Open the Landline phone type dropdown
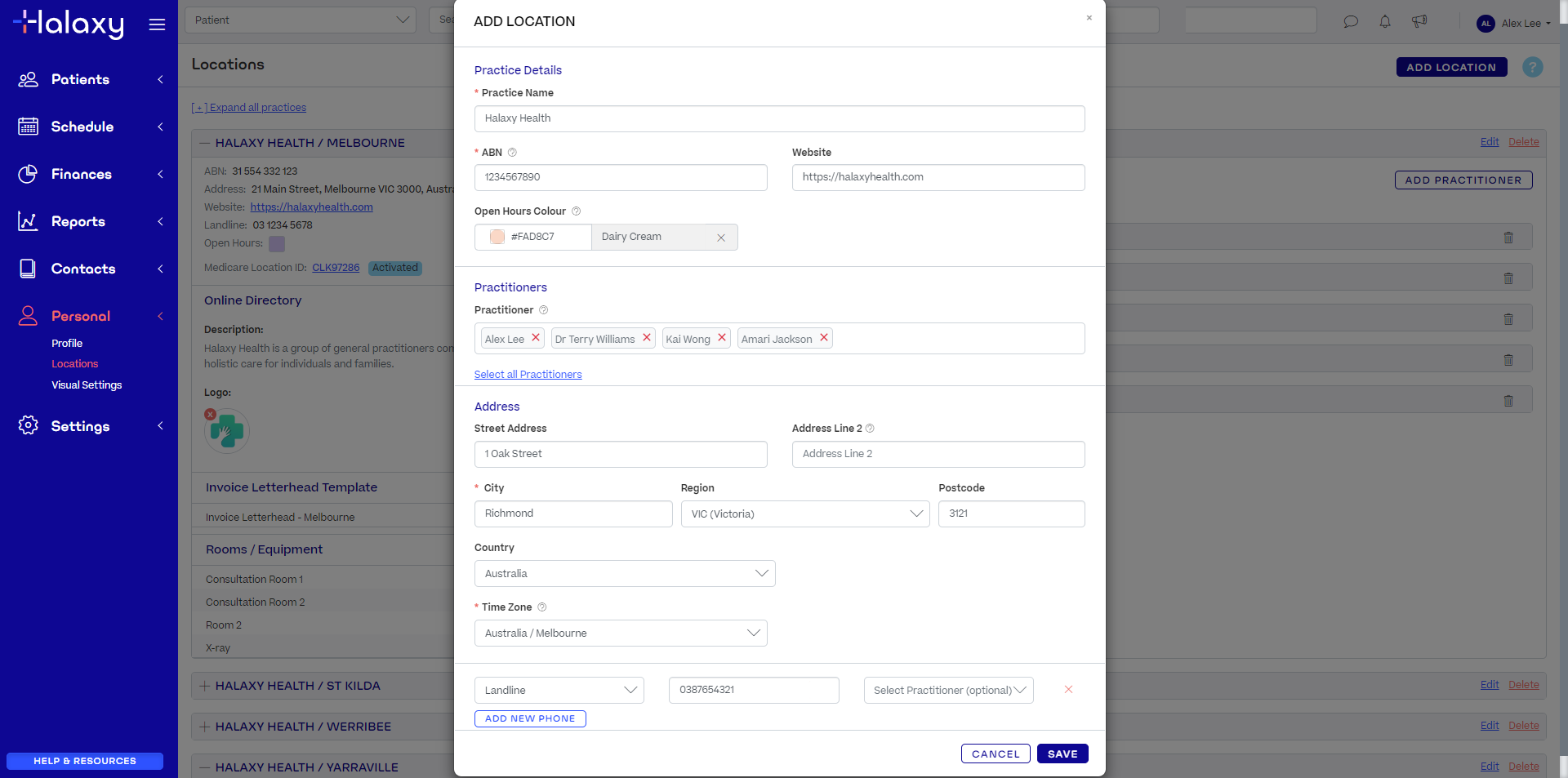The width and height of the screenshot is (1568, 778). coord(559,690)
